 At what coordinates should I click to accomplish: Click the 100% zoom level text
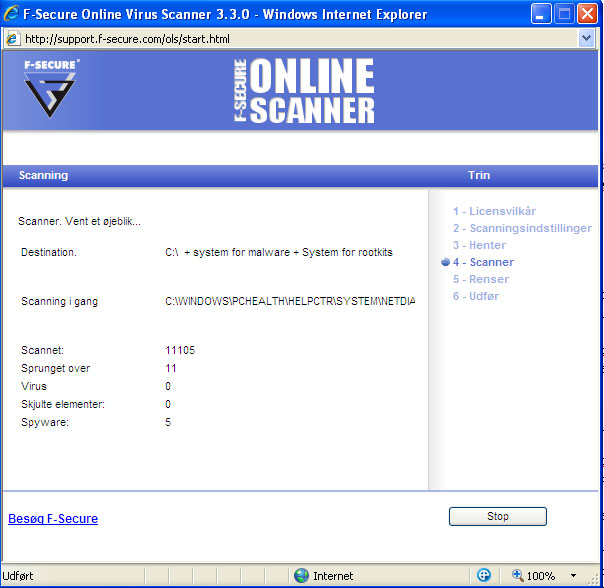click(540, 576)
